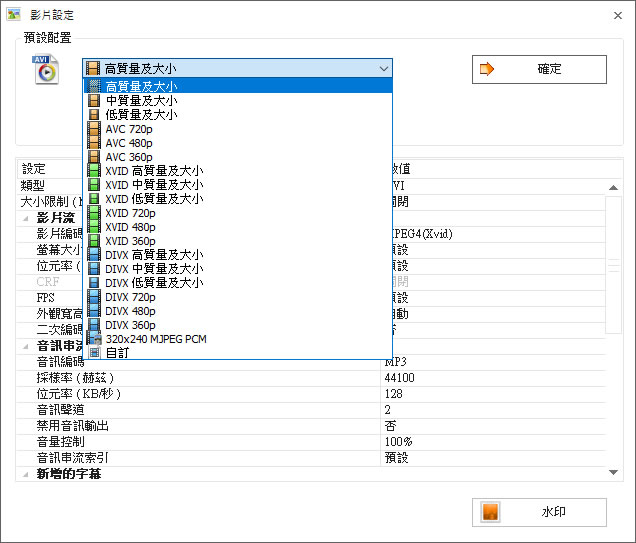Click the FPS row label
Viewport: 636px width, 543px height.
point(45,298)
